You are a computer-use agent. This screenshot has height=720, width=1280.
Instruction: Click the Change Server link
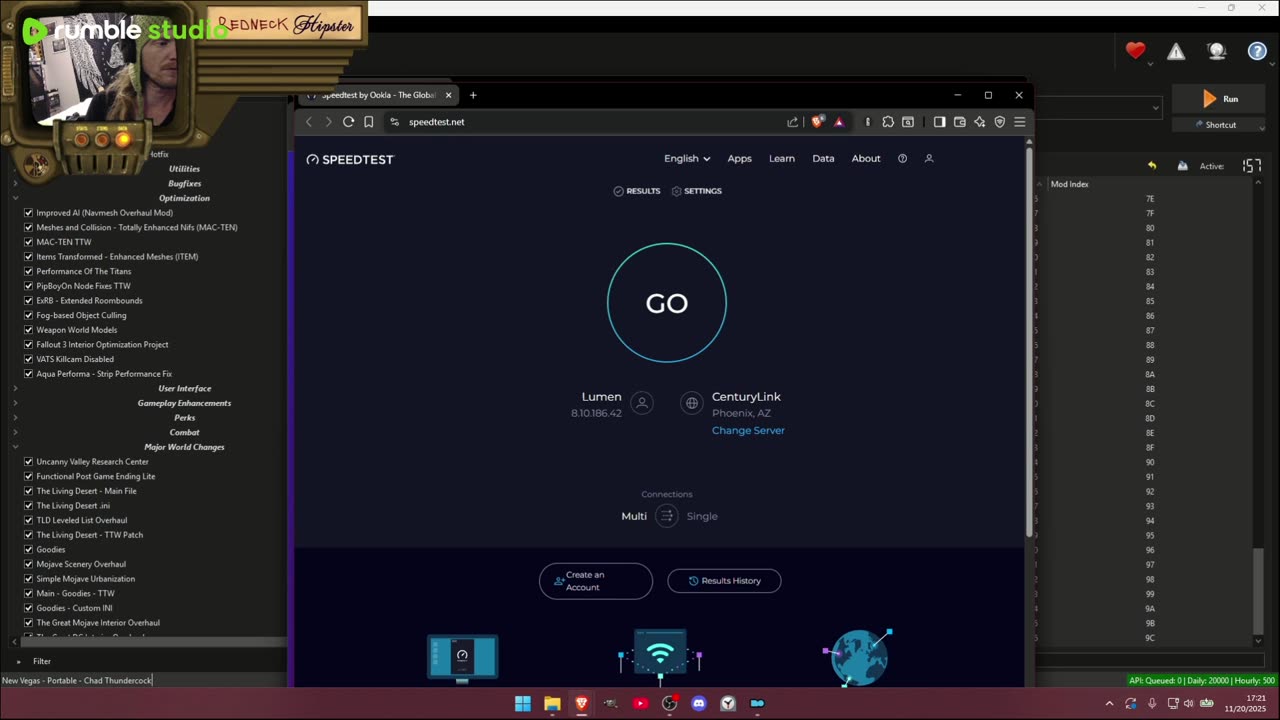click(x=748, y=431)
